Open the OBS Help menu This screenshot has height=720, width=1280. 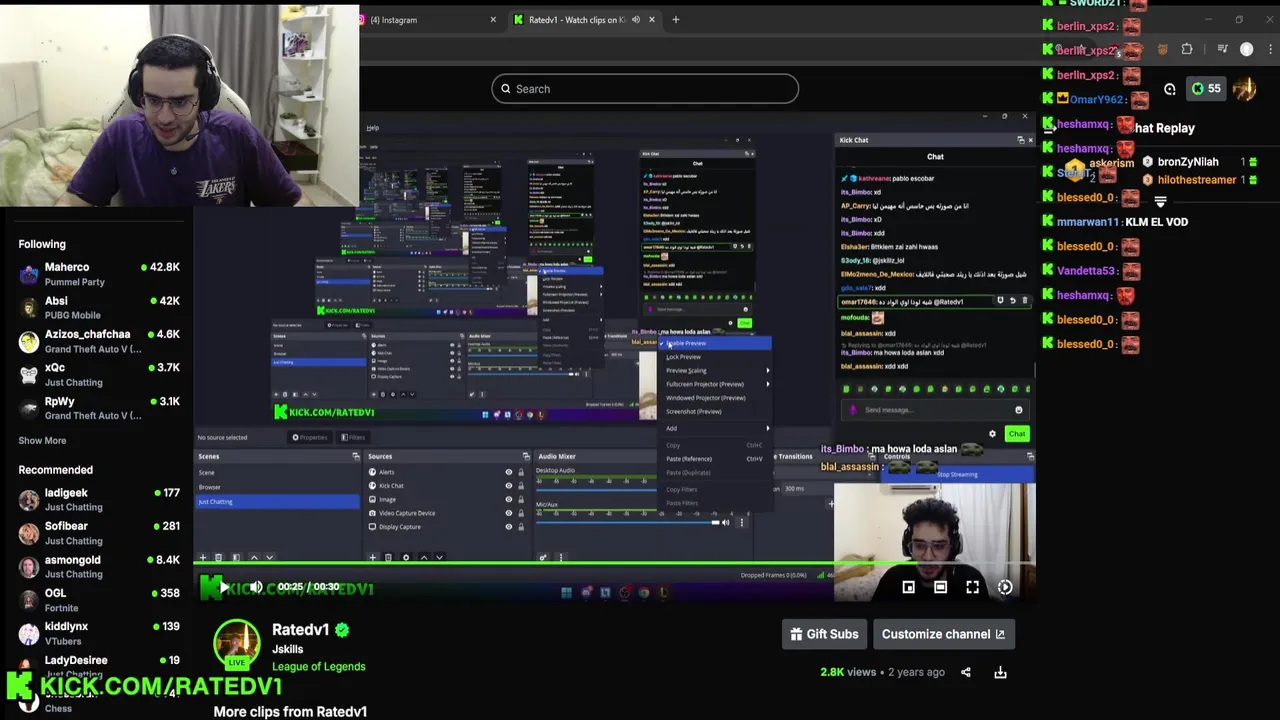click(x=372, y=128)
